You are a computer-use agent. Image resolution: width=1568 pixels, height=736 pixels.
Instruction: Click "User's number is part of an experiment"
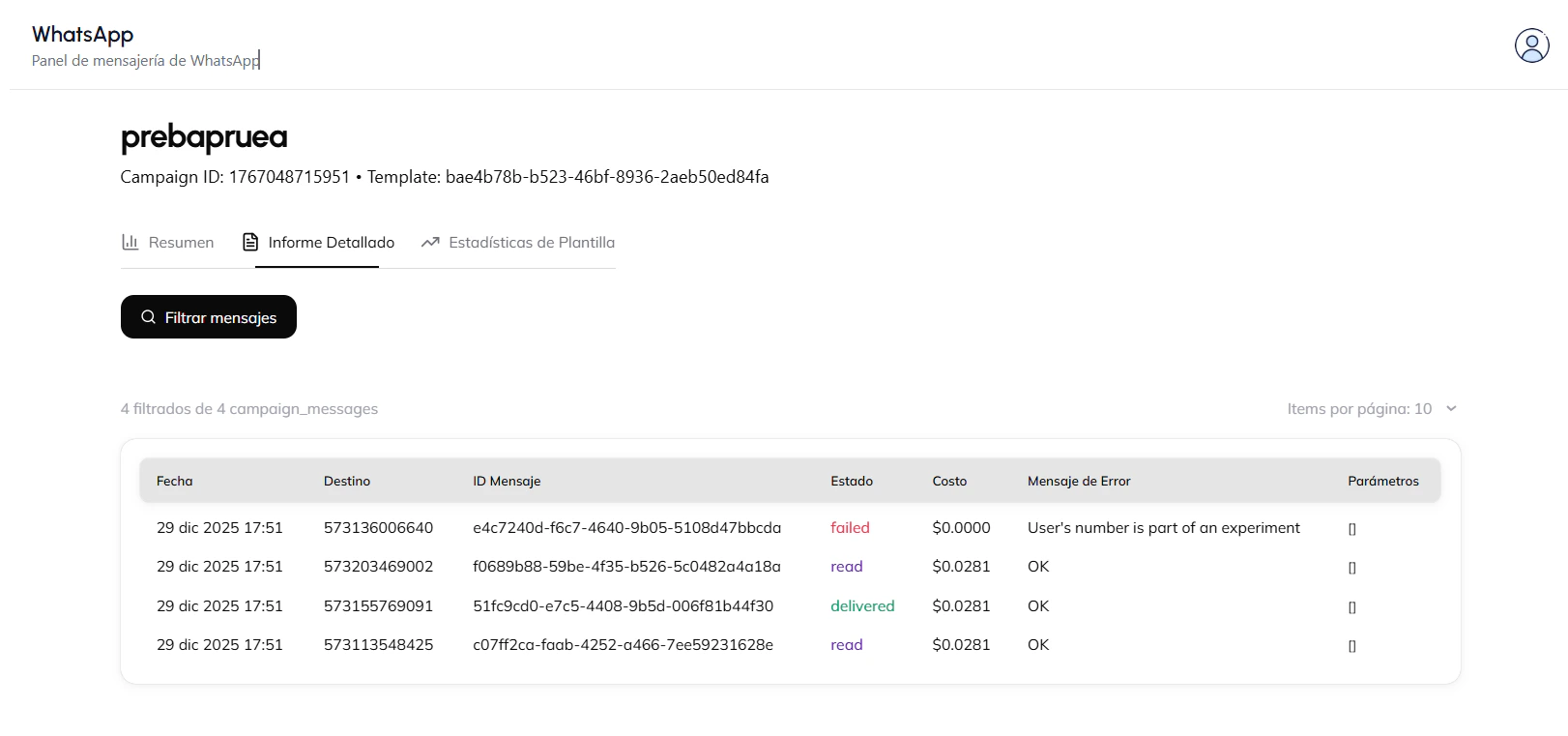(1164, 528)
